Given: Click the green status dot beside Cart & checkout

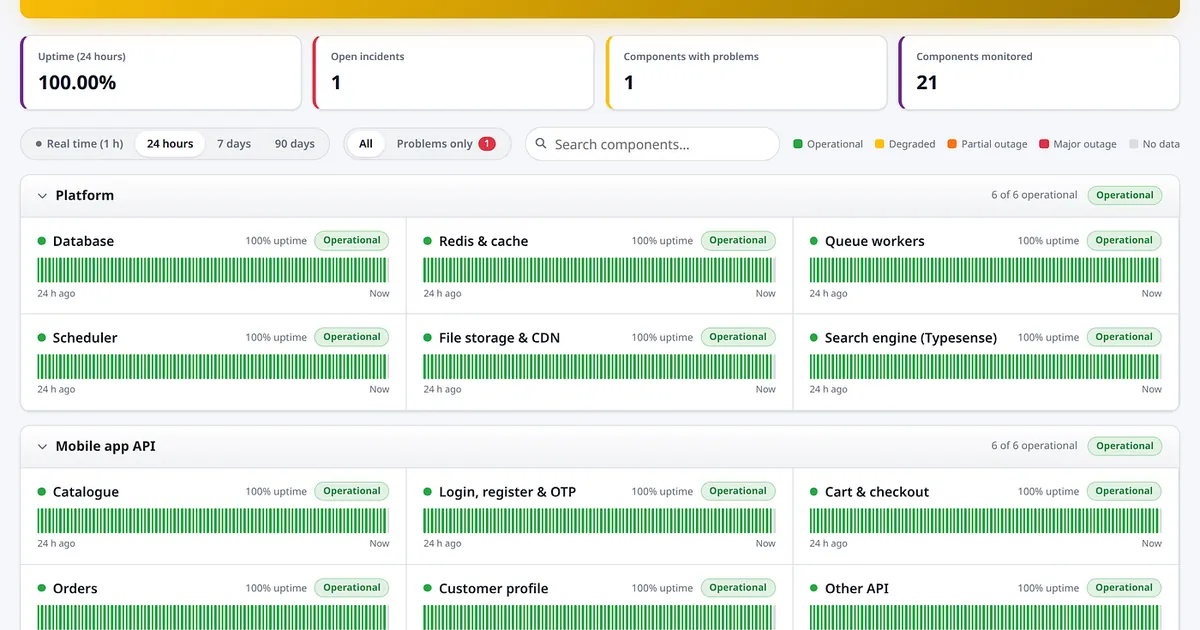Looking at the screenshot, I should click(814, 492).
